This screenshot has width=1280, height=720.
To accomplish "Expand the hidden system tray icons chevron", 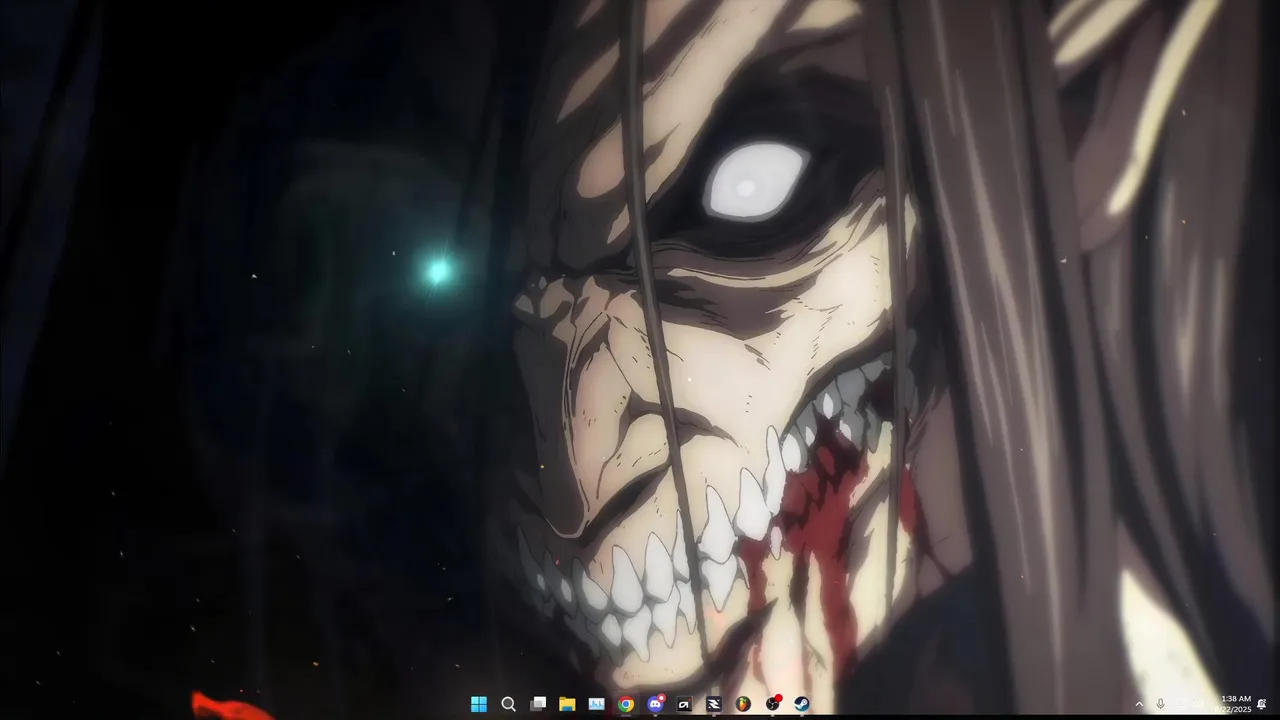I will 1139,704.
